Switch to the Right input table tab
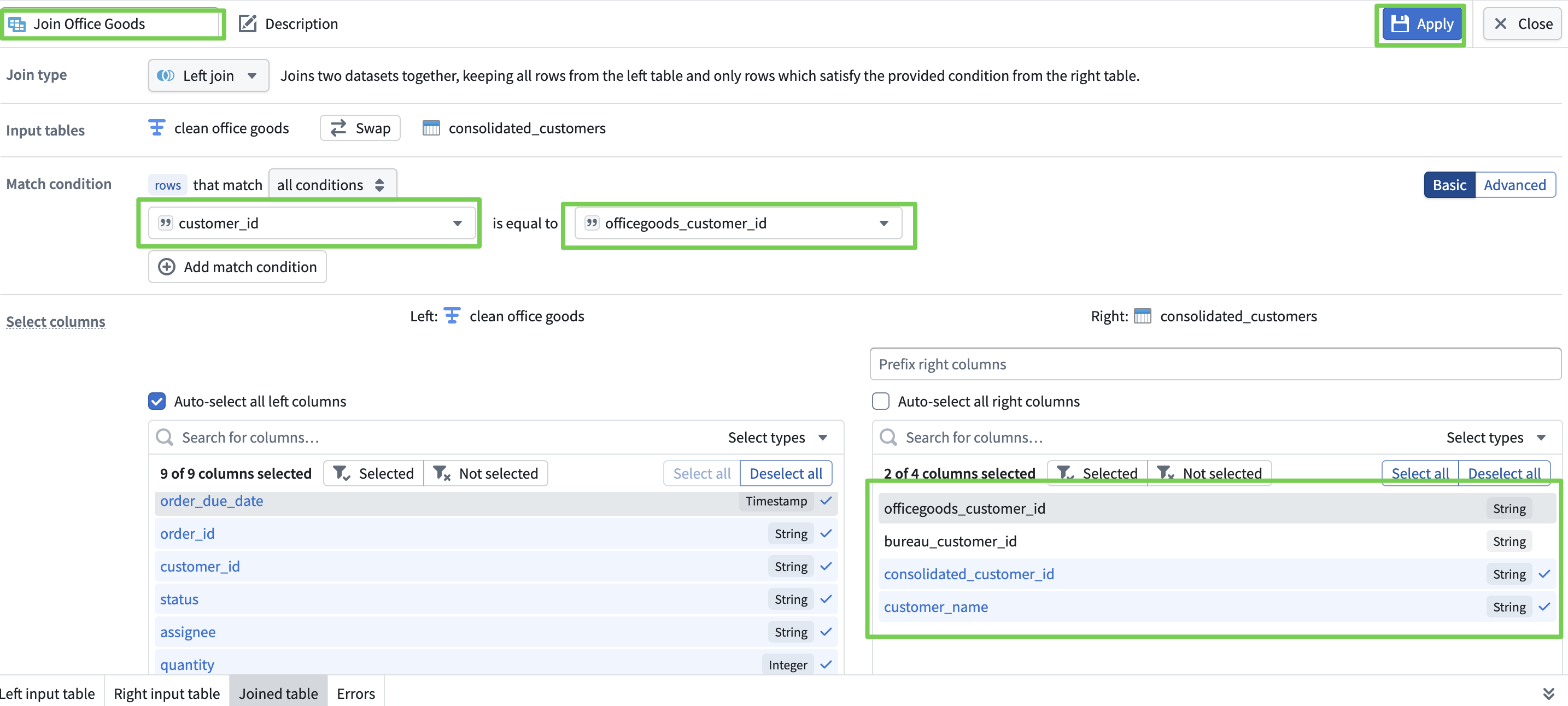 coord(166,693)
